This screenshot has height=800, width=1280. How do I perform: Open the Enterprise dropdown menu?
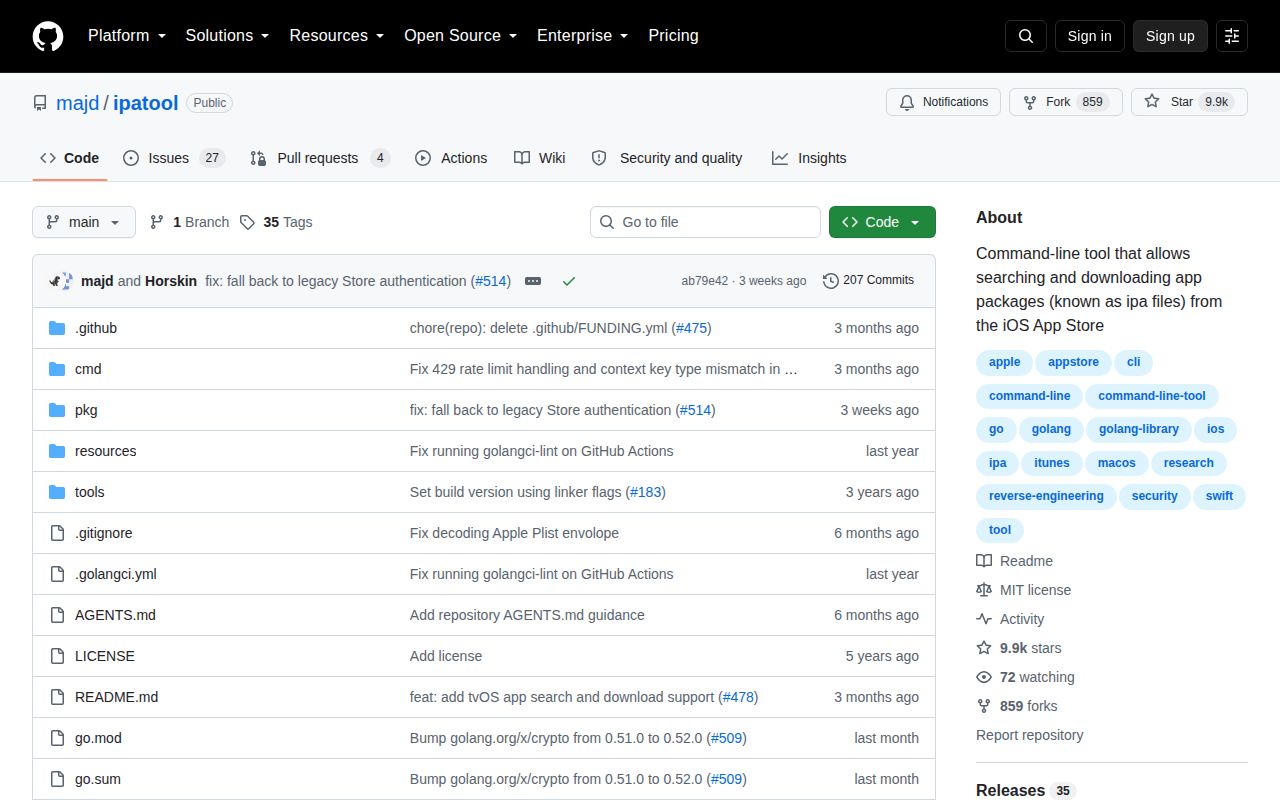click(582, 36)
